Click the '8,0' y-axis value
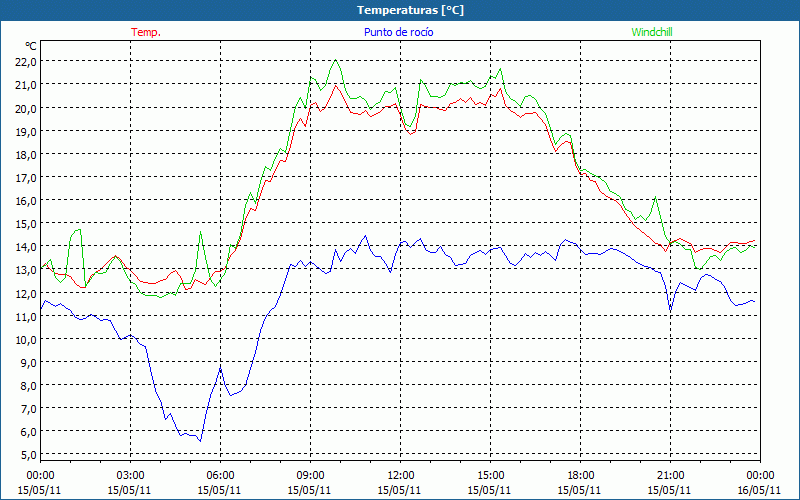Screen dimensions: 800x500 click(30, 386)
